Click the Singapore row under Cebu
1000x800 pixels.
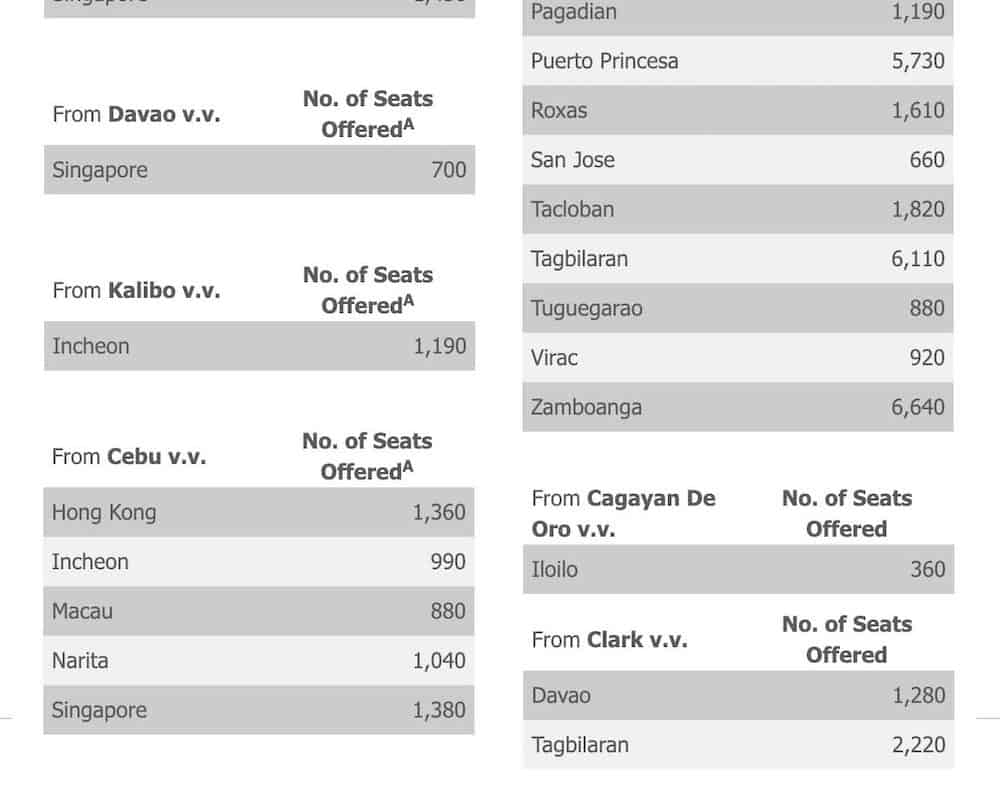click(259, 710)
